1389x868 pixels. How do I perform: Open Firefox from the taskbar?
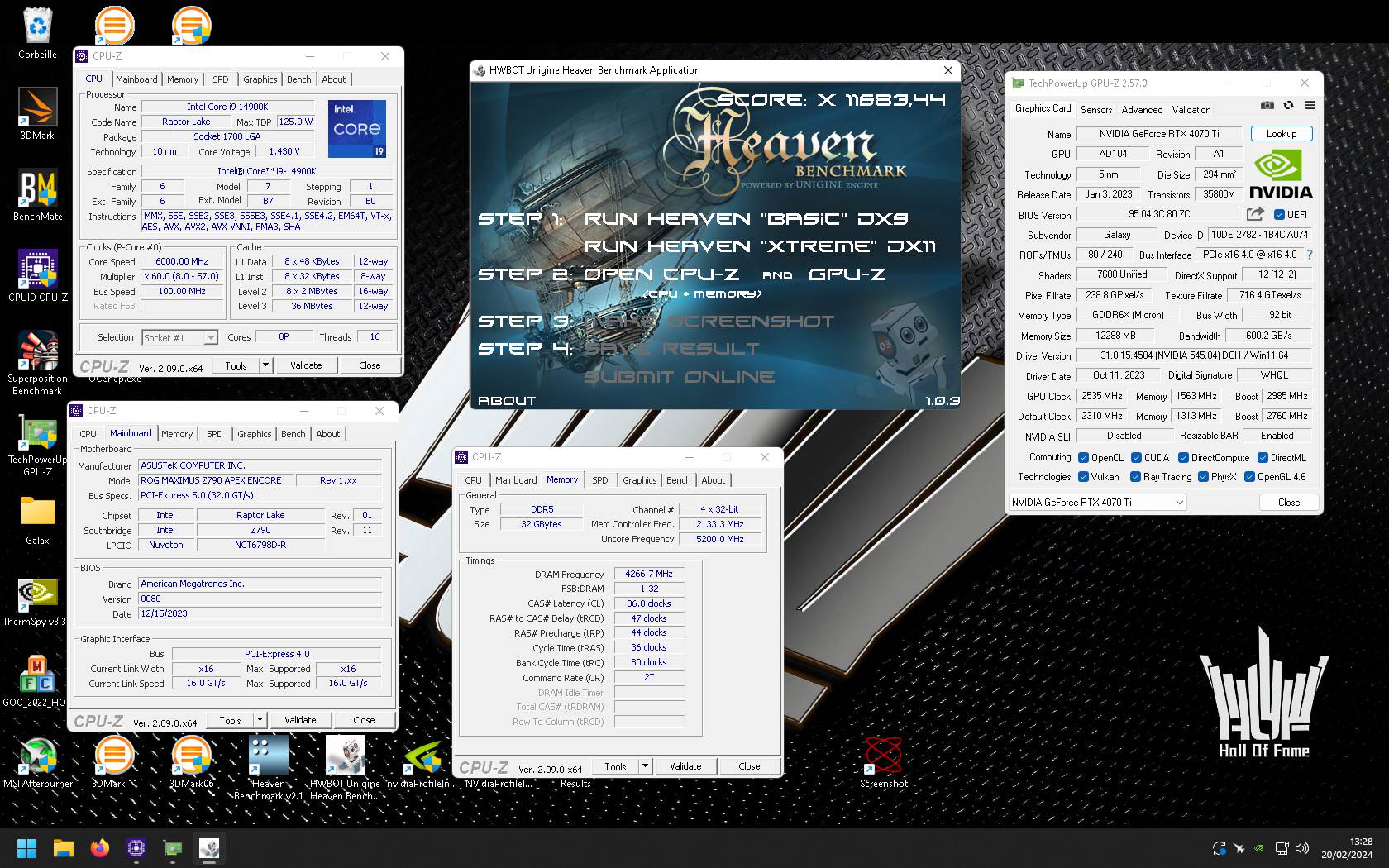click(x=100, y=848)
